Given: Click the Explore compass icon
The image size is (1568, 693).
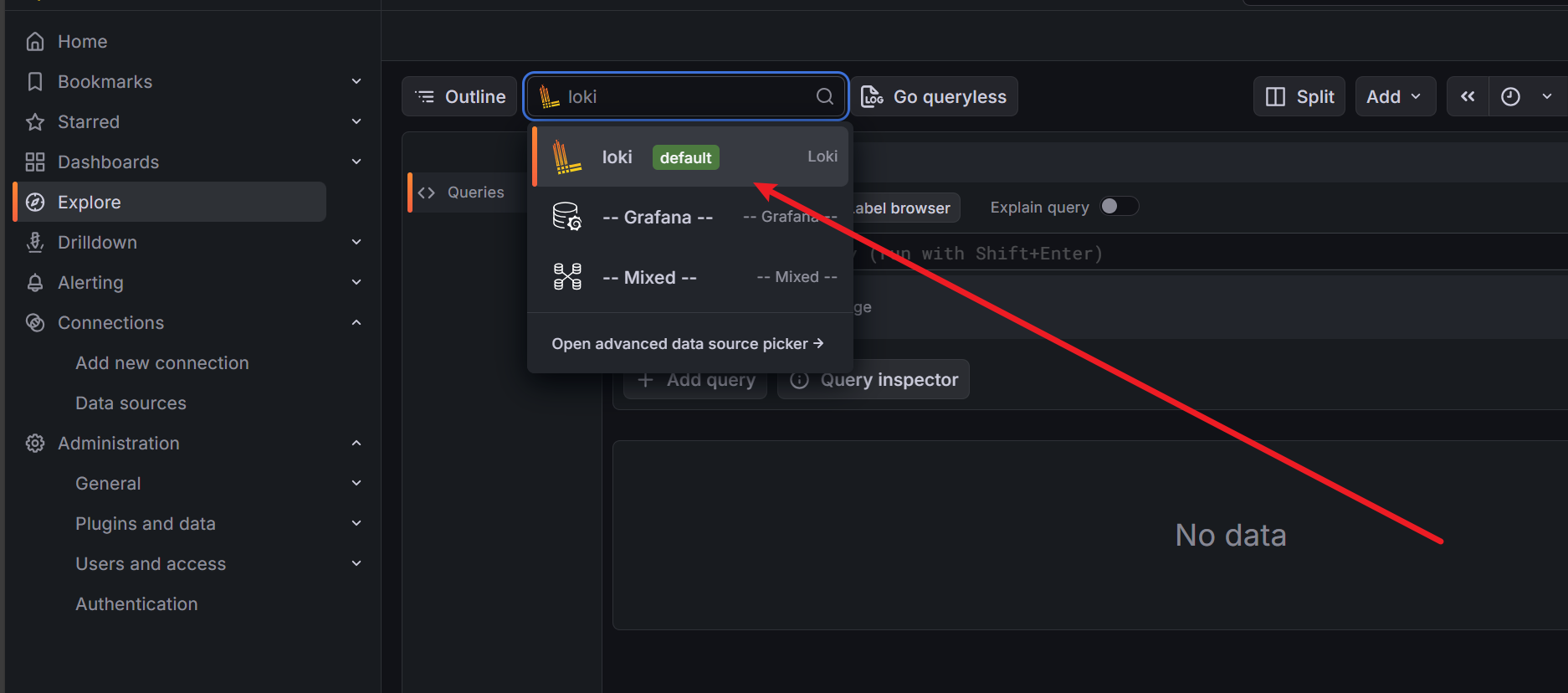Looking at the screenshot, I should pyautogui.click(x=35, y=202).
